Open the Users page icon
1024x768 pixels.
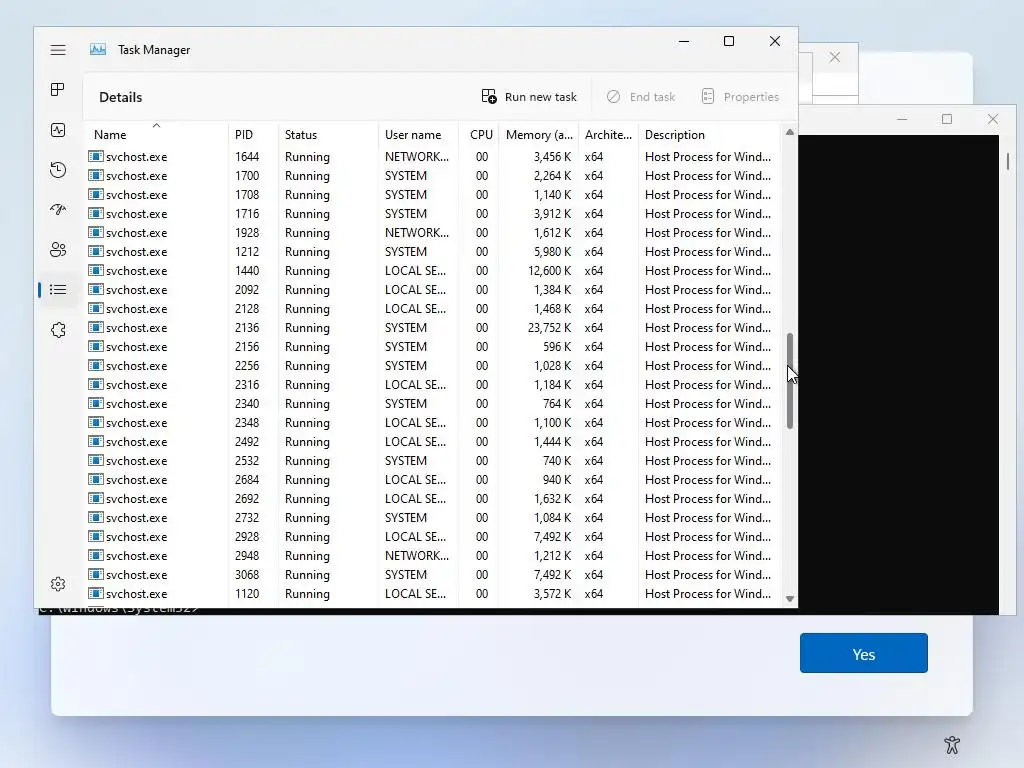58,249
